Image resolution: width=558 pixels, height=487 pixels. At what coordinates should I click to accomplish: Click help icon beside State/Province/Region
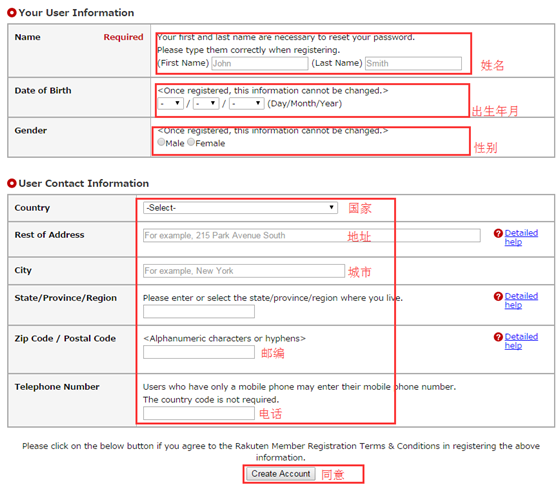click(x=498, y=297)
